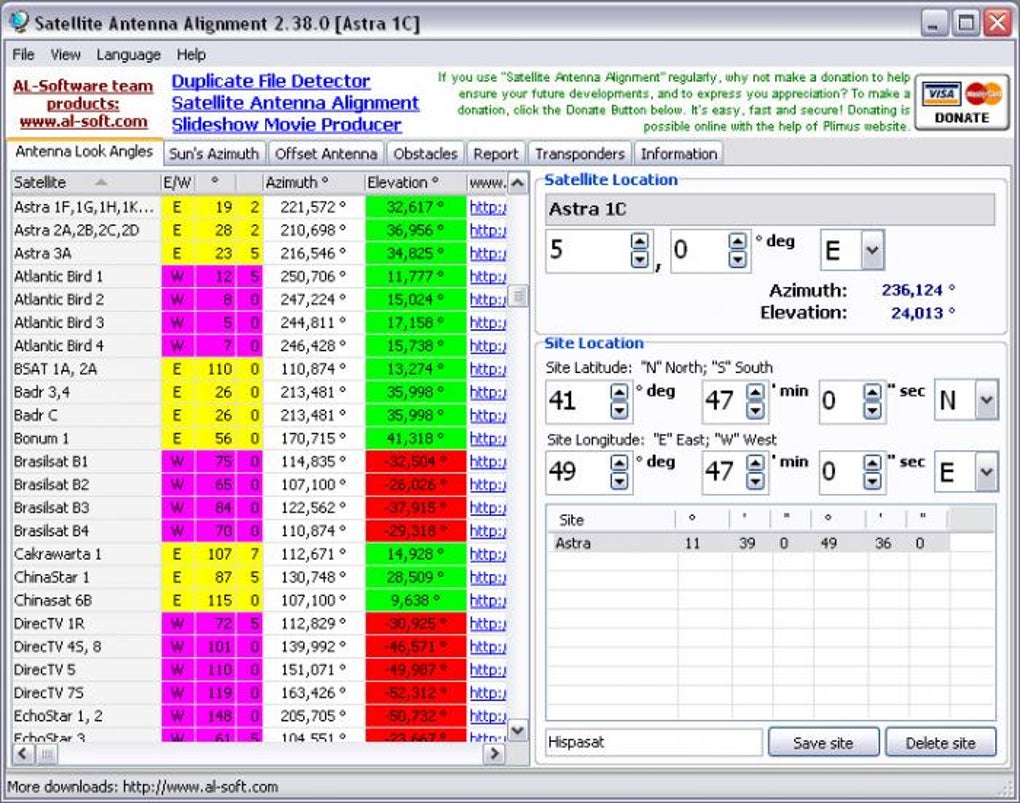
Task: Decrease site longitude seconds with down arrow
Action: (x=872, y=481)
